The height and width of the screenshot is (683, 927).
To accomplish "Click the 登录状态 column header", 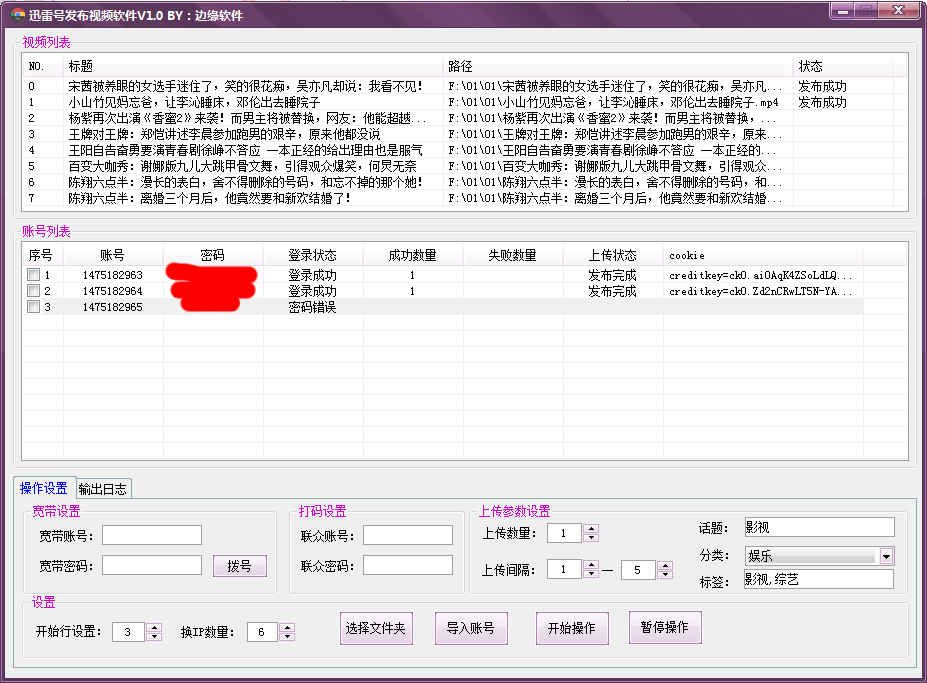I will (313, 255).
